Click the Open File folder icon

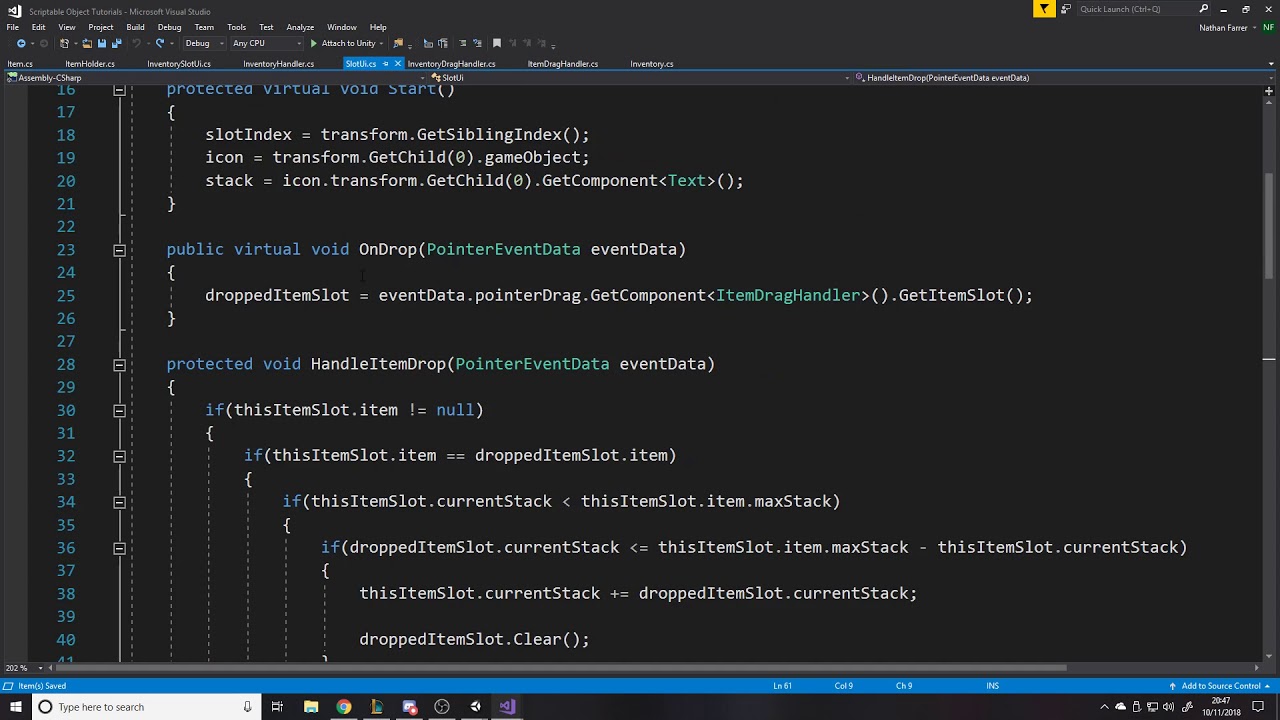click(87, 43)
